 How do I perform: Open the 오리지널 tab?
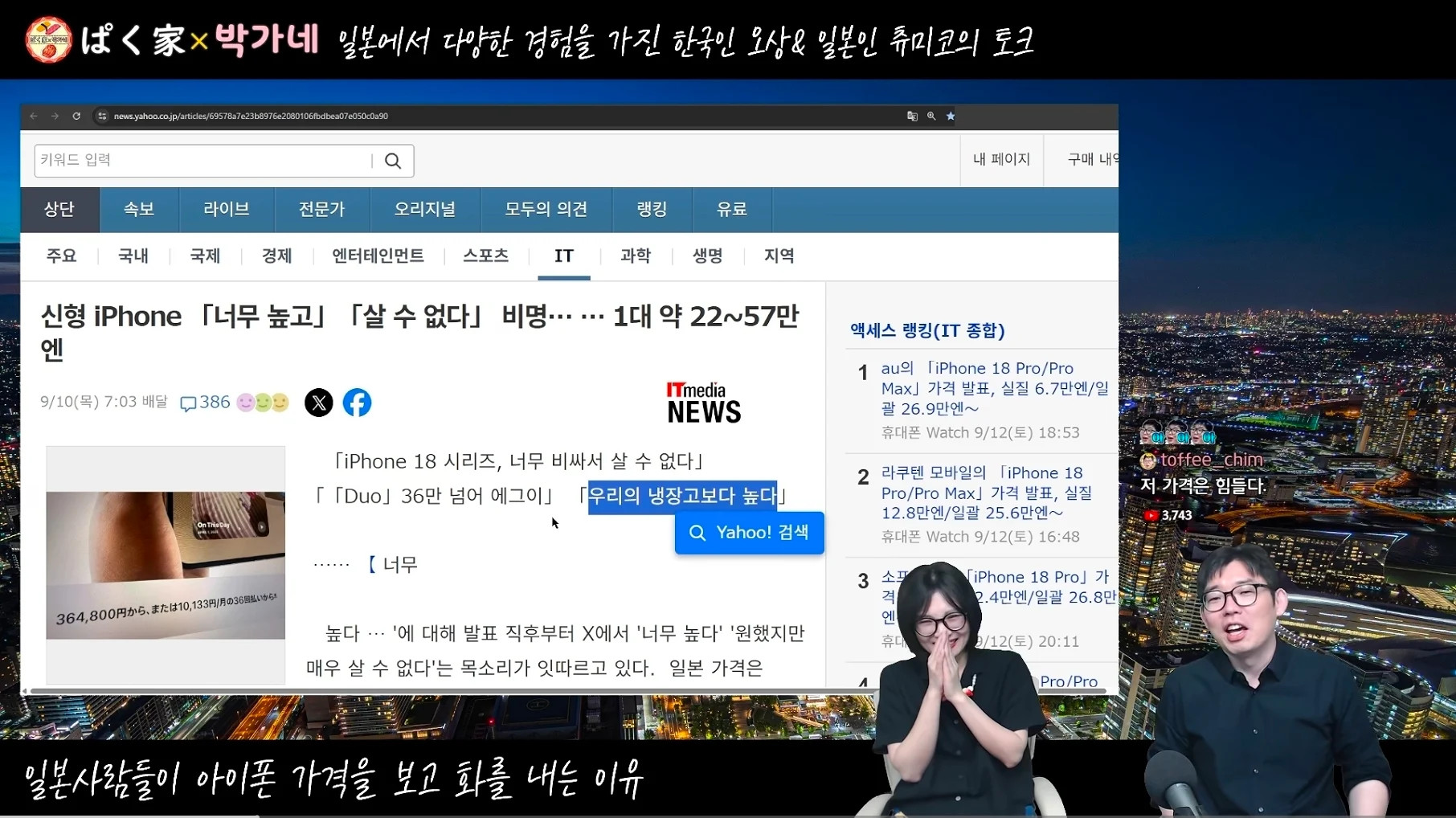tap(425, 210)
